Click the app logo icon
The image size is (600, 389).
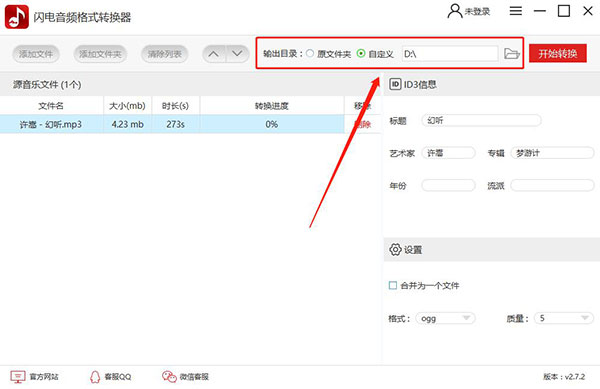16,17
